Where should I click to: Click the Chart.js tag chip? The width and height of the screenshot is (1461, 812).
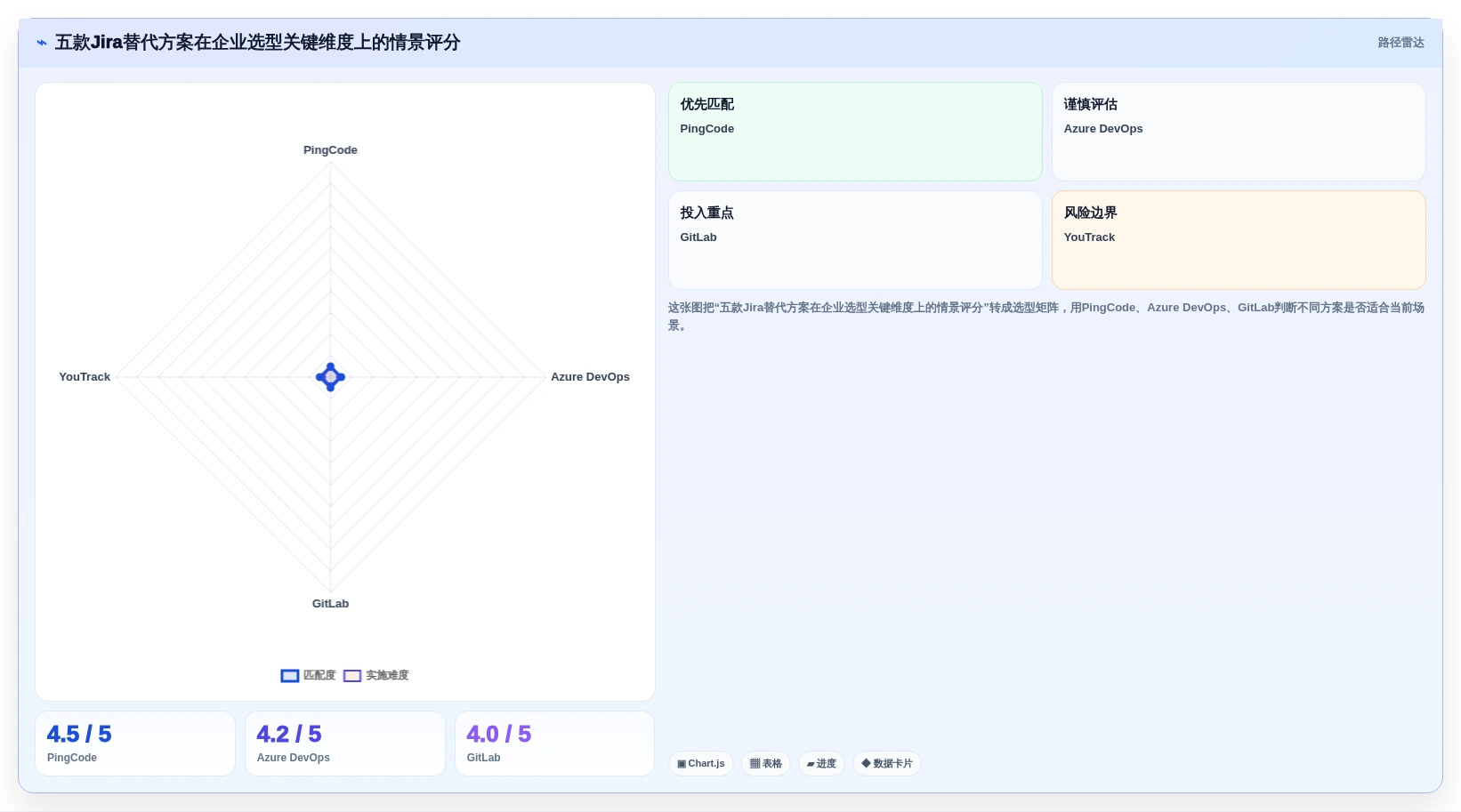pos(701,764)
